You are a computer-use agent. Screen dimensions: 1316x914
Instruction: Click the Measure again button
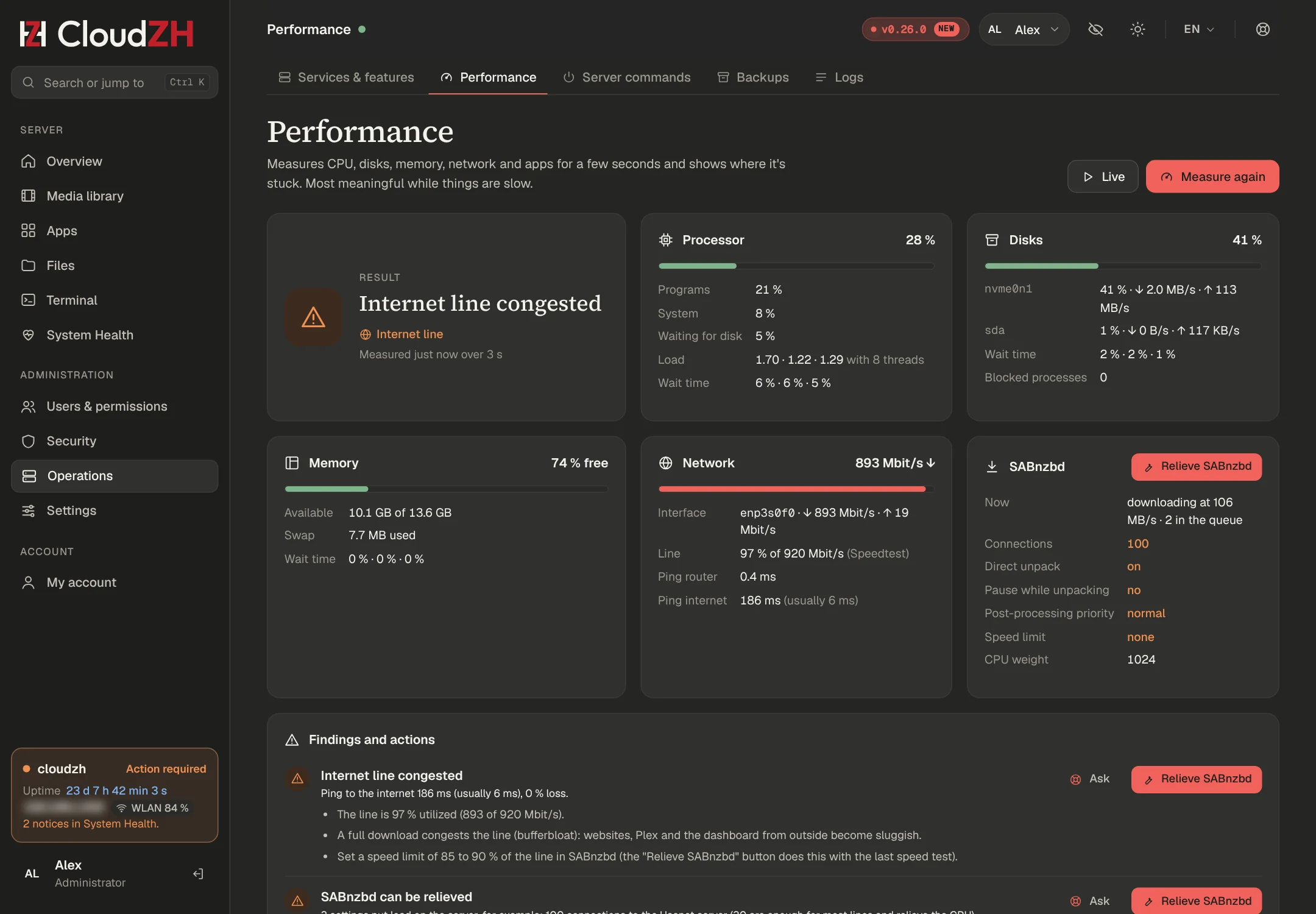coord(1212,177)
